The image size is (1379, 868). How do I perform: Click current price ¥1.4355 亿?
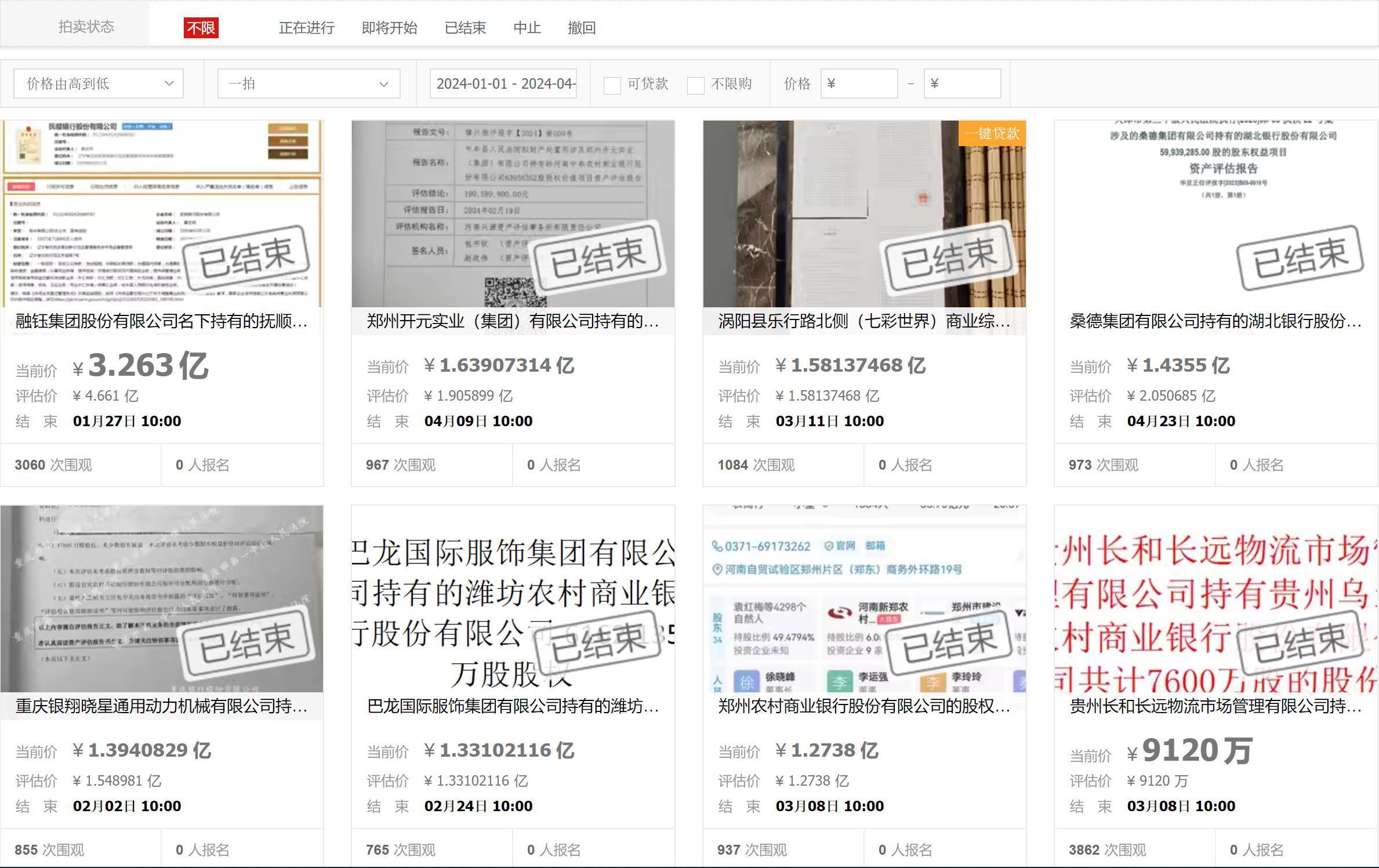pos(1178,365)
